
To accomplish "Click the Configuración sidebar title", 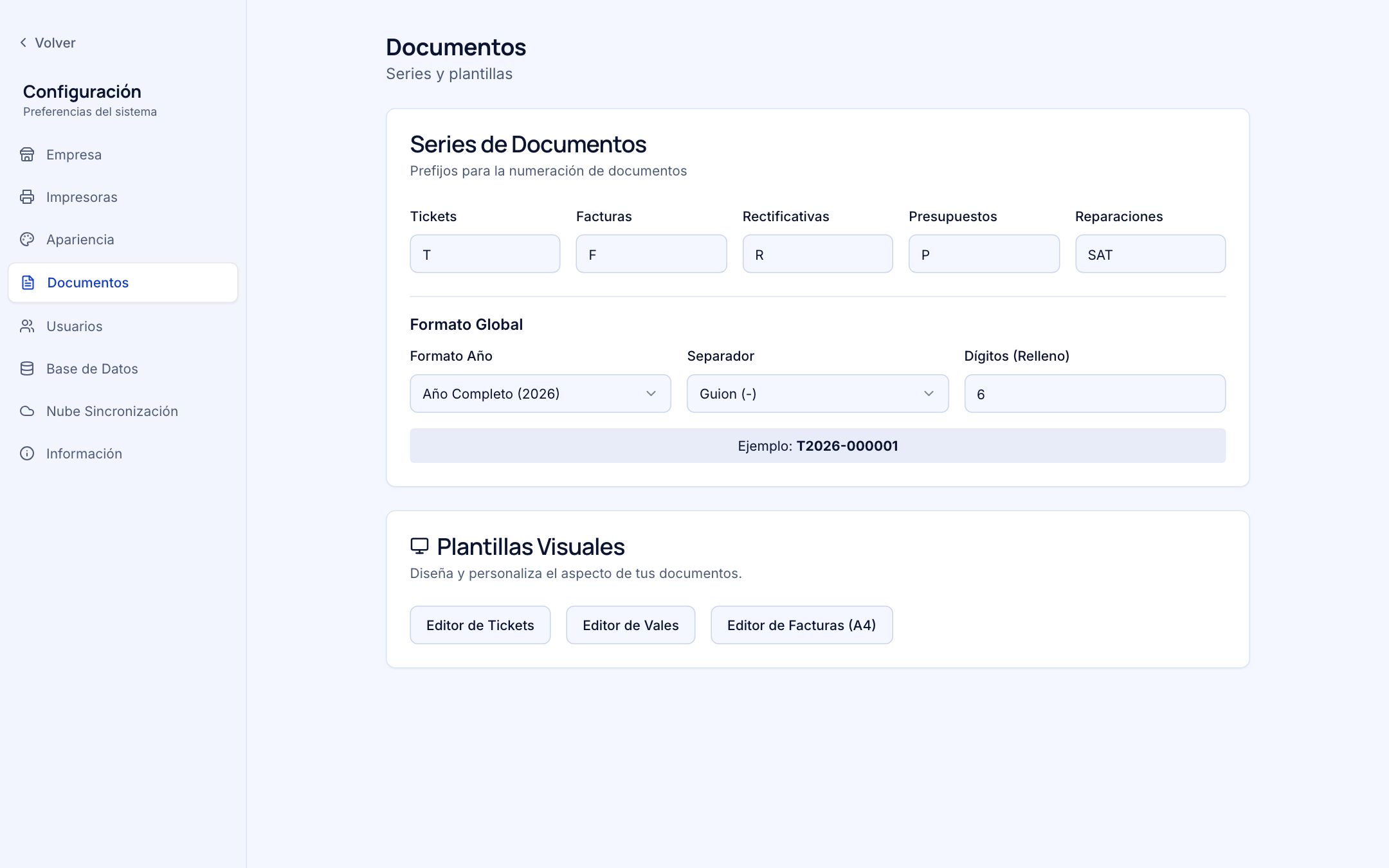I will click(x=82, y=92).
